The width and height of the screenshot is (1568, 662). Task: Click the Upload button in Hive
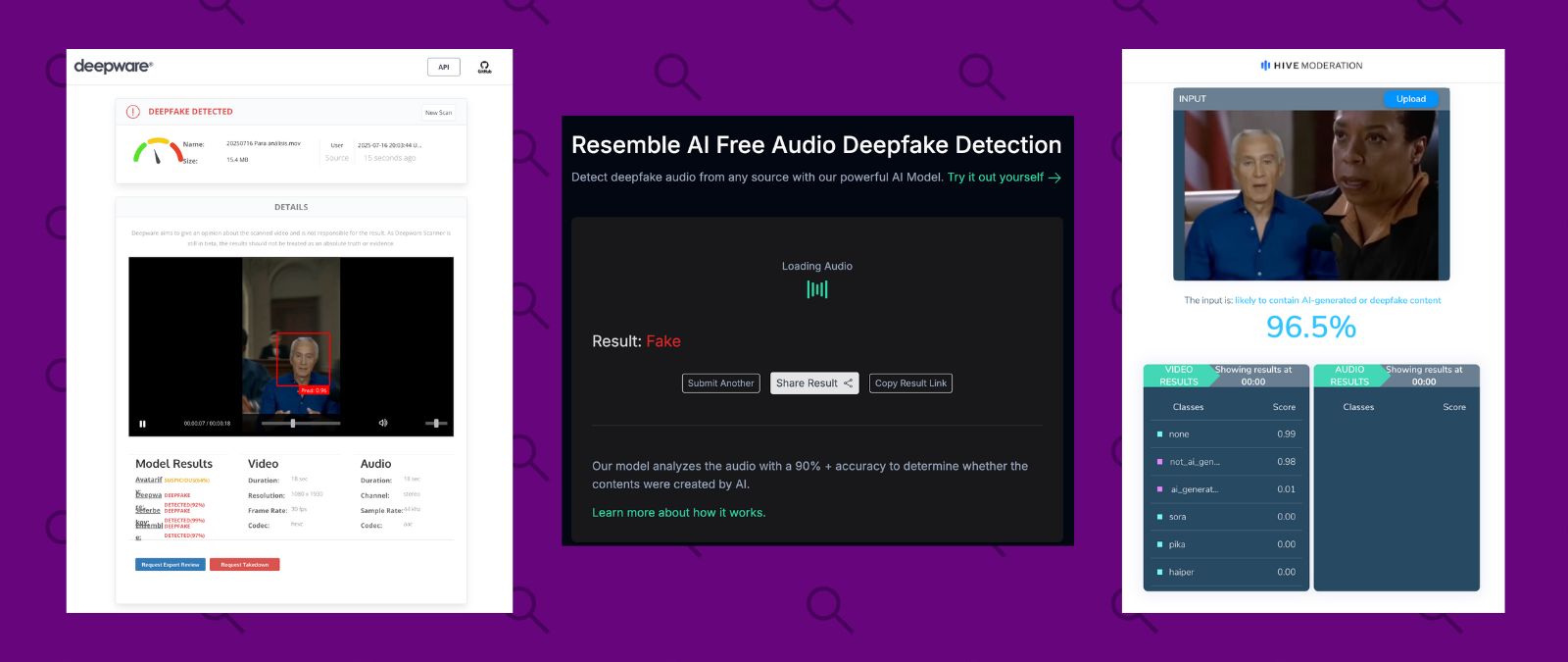(1411, 99)
